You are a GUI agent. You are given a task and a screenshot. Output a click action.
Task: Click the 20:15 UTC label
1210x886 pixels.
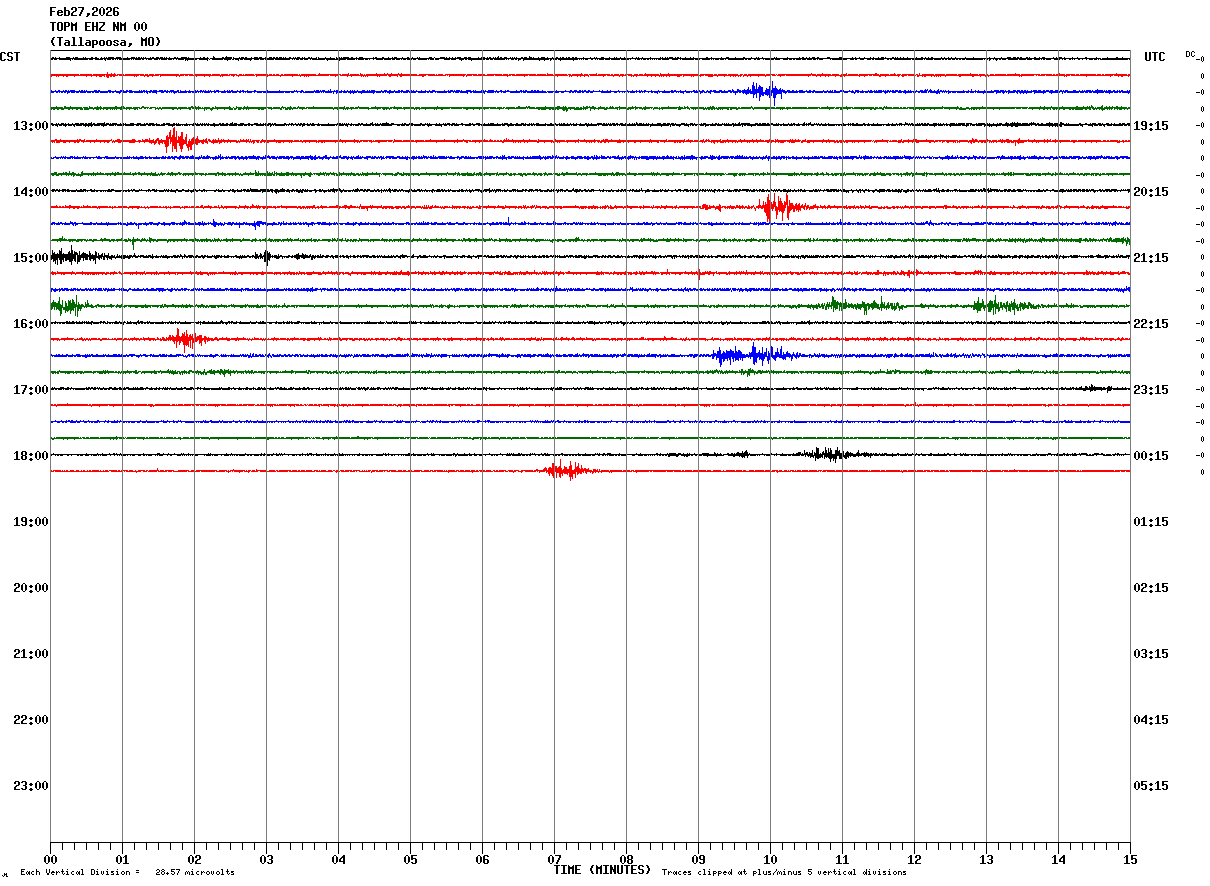[x=1151, y=191]
